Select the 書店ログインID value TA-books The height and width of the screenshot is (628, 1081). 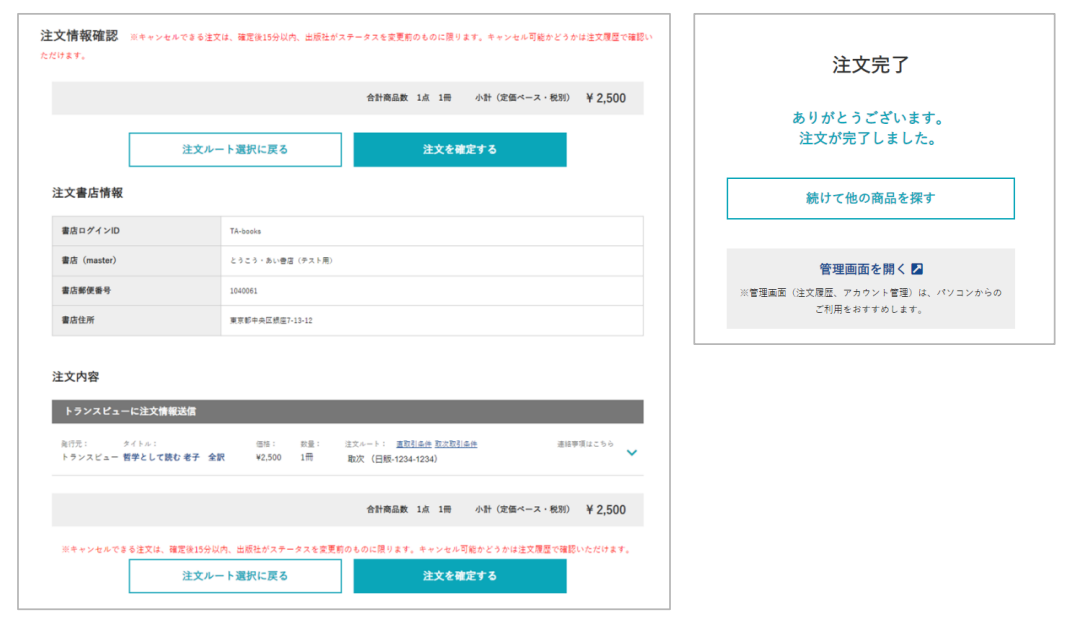tap(246, 230)
